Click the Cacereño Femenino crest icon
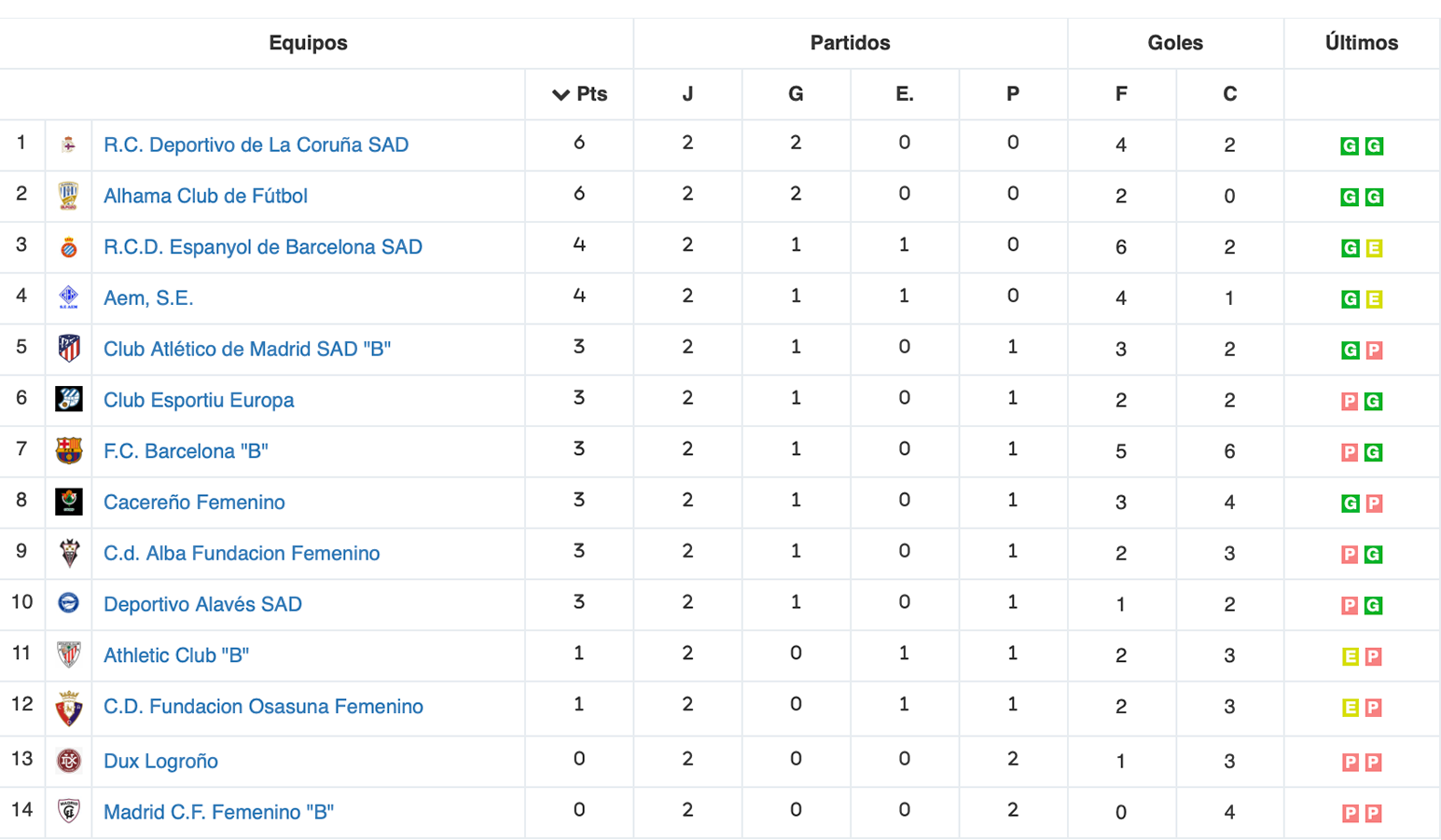 coord(69,502)
